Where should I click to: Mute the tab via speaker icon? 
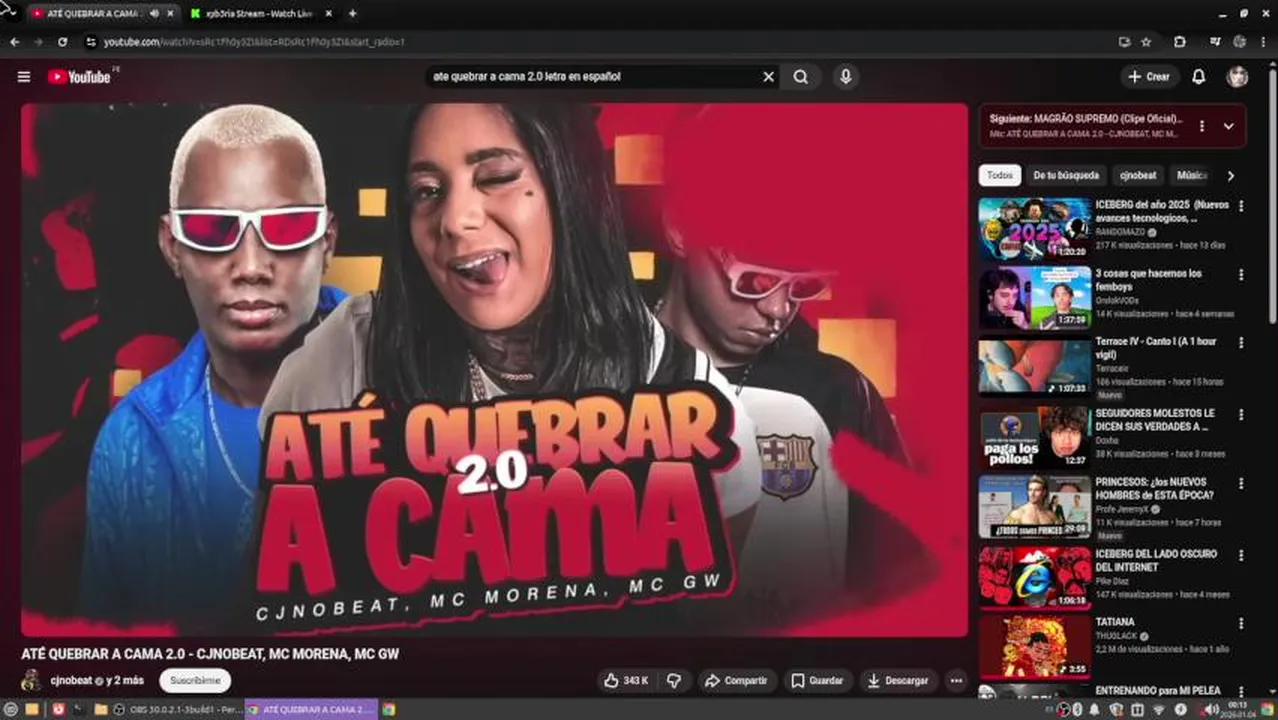(154, 13)
